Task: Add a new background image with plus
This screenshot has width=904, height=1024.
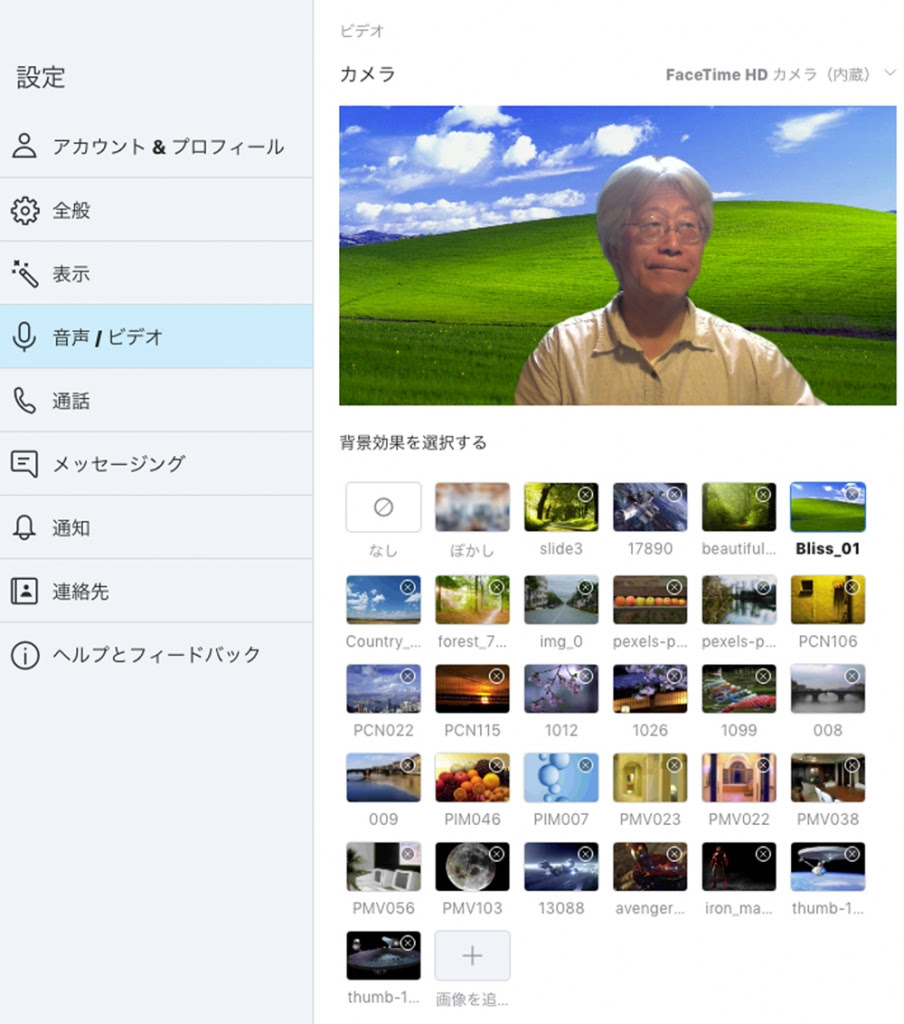Action: point(472,956)
